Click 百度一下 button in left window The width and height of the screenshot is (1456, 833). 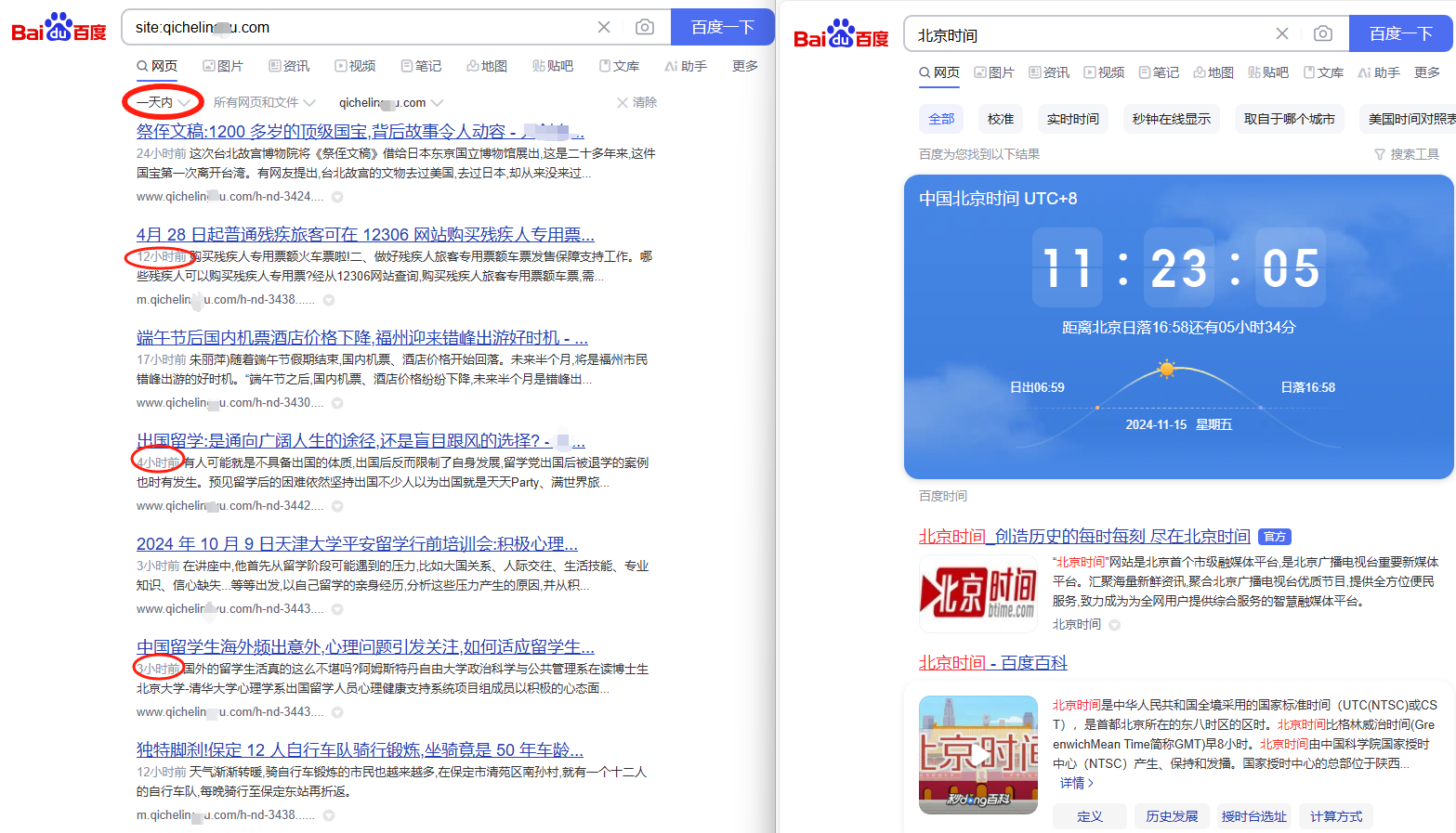click(722, 27)
